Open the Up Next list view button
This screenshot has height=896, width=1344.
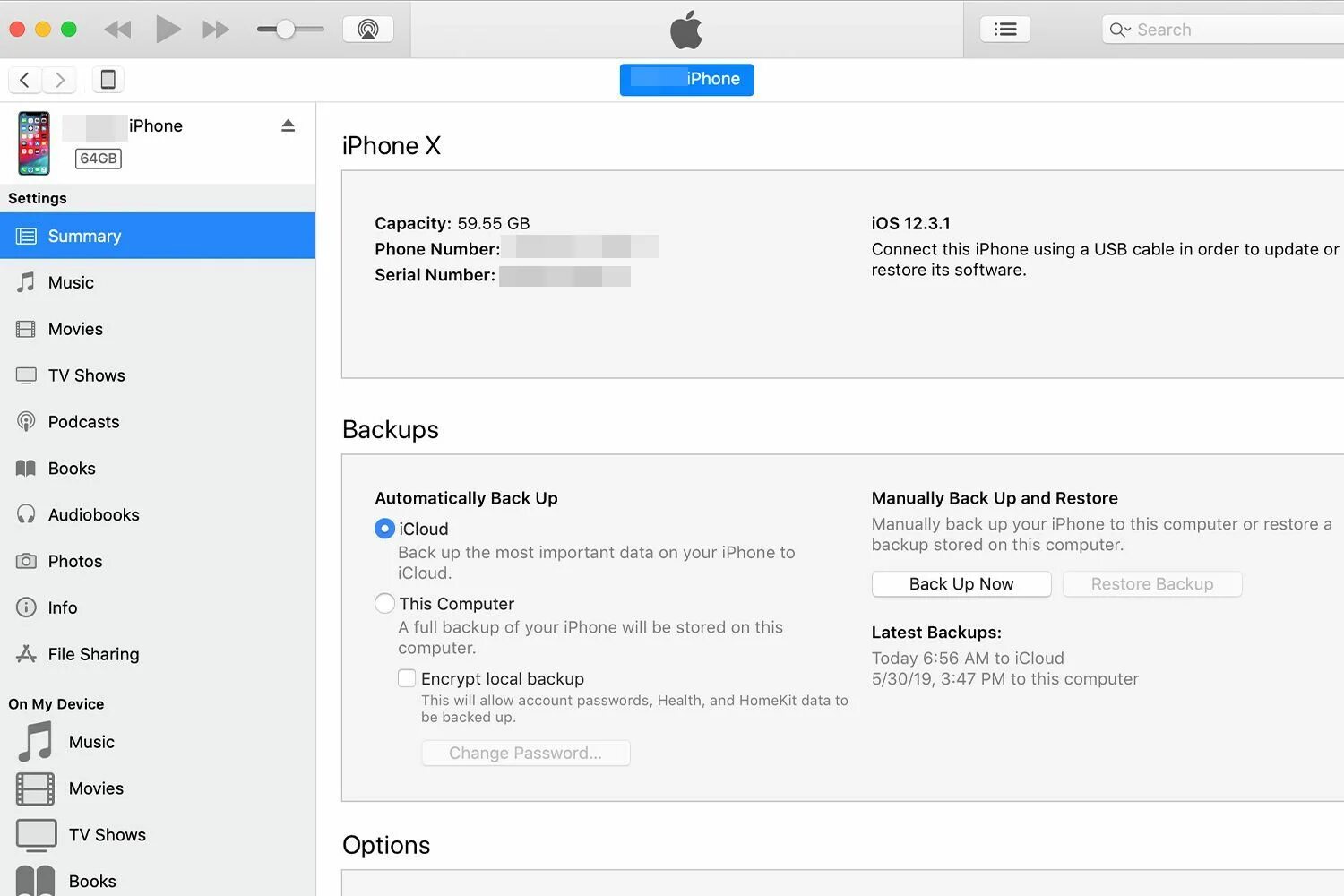[1005, 30]
